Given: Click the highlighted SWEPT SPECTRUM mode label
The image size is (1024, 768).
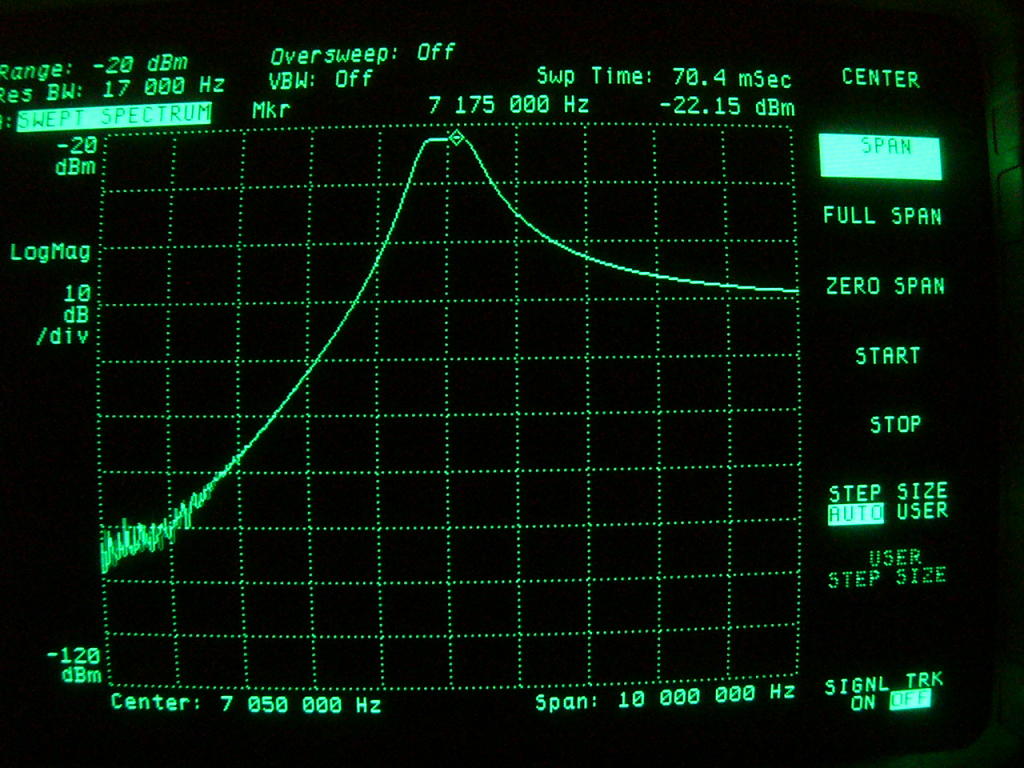Looking at the screenshot, I should click(x=113, y=113).
